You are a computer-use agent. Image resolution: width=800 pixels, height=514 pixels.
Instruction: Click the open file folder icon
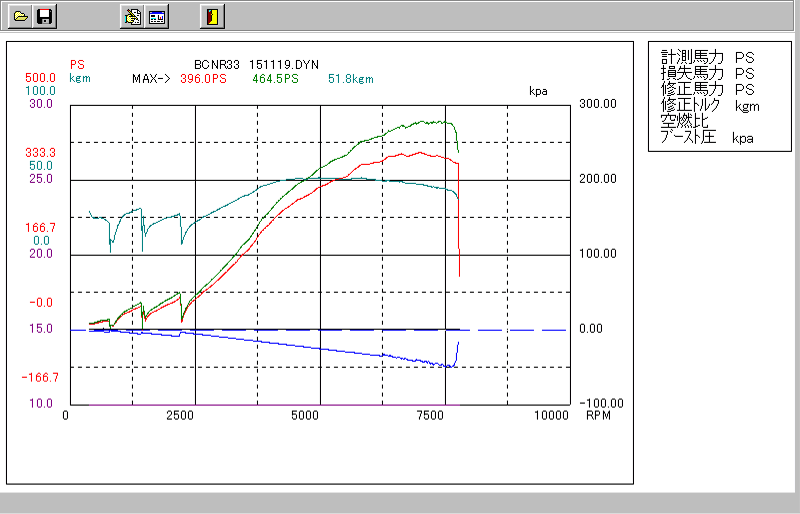(x=18, y=16)
